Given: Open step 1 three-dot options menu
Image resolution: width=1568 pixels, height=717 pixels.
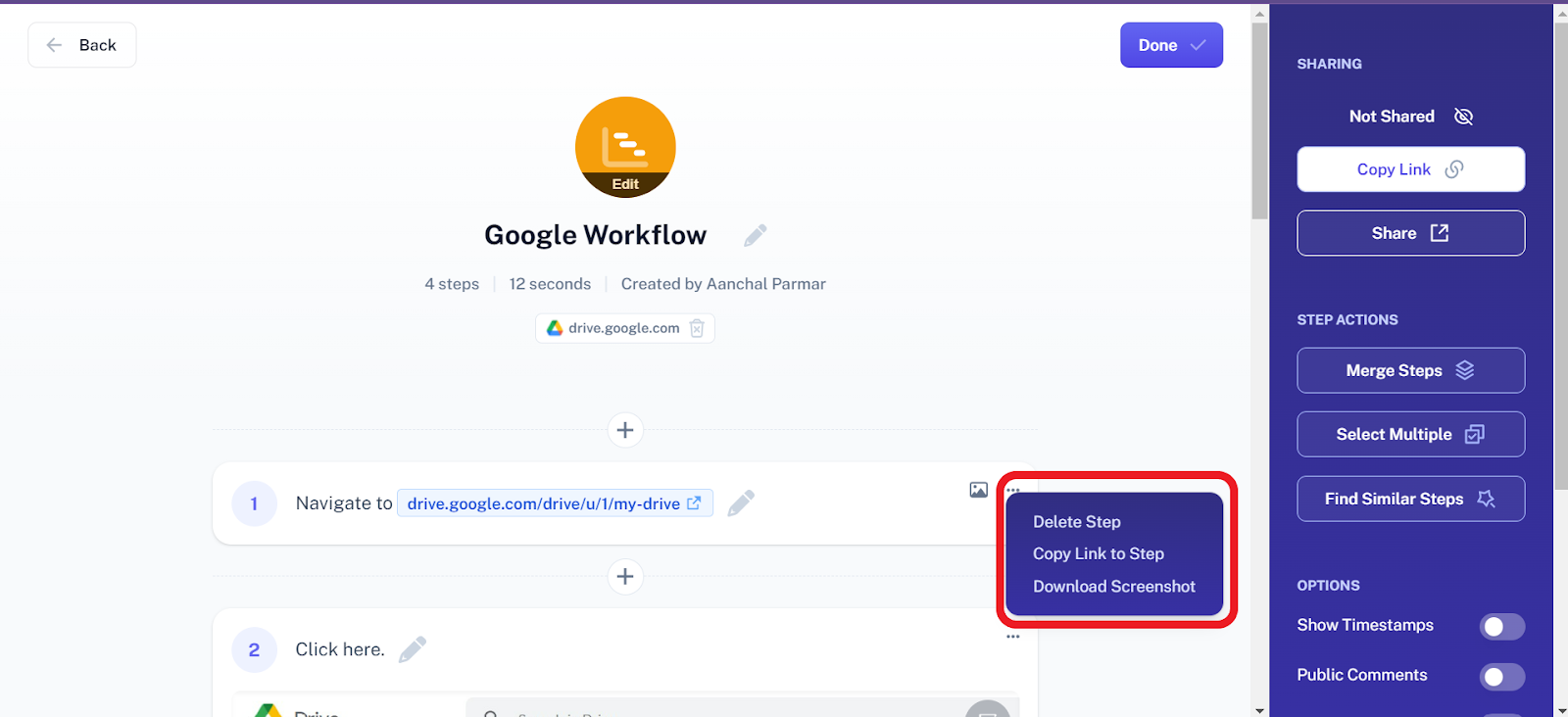Looking at the screenshot, I should [x=1013, y=490].
